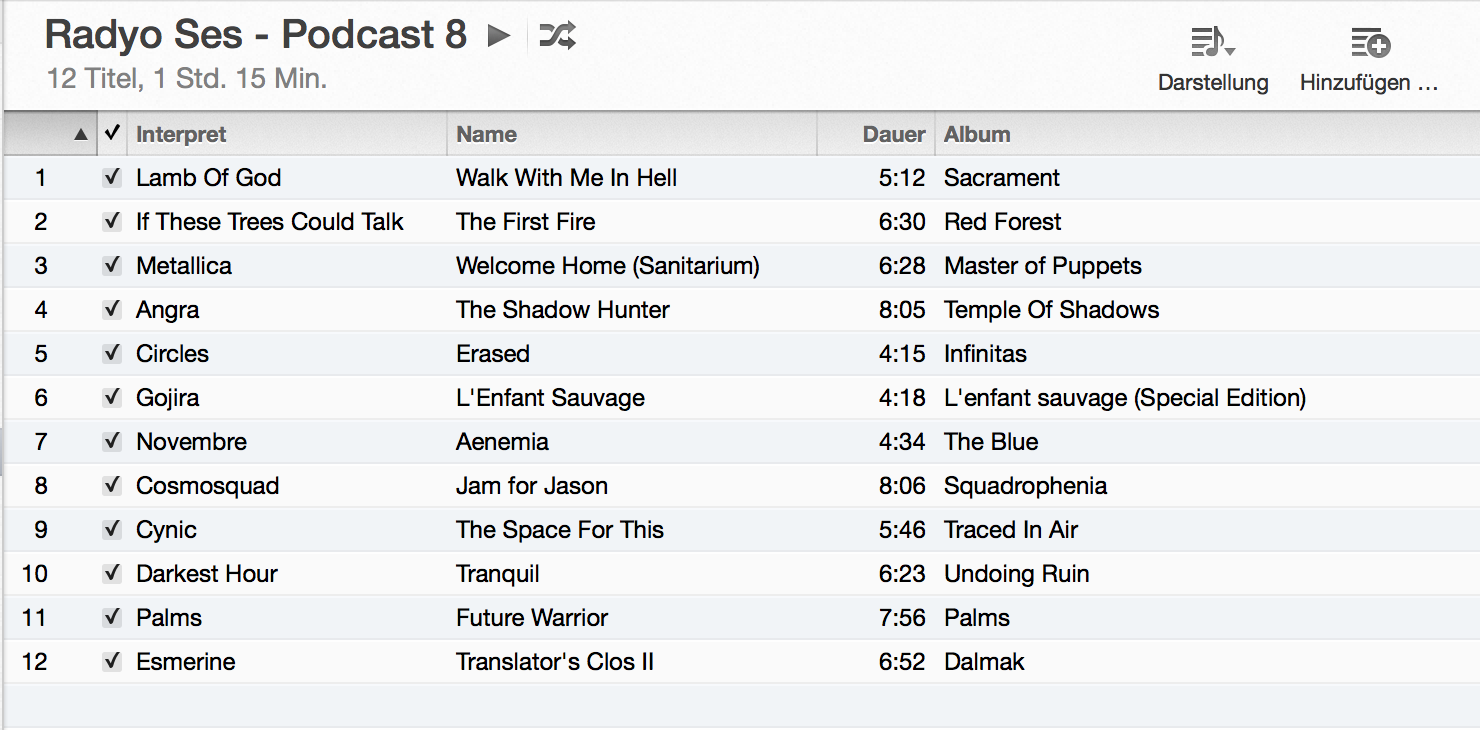Click the checkmark column header
This screenshot has height=730, width=1480.
click(112, 133)
